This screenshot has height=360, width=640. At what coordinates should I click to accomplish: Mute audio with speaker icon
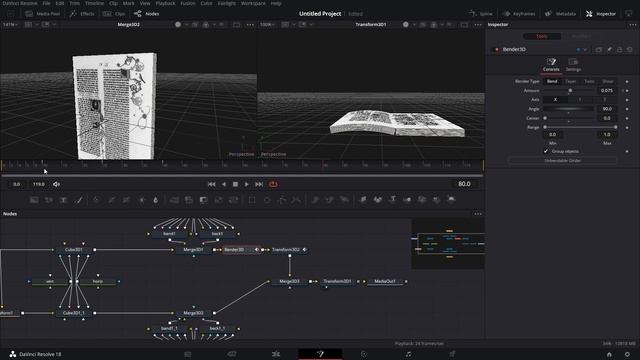[x=56, y=184]
